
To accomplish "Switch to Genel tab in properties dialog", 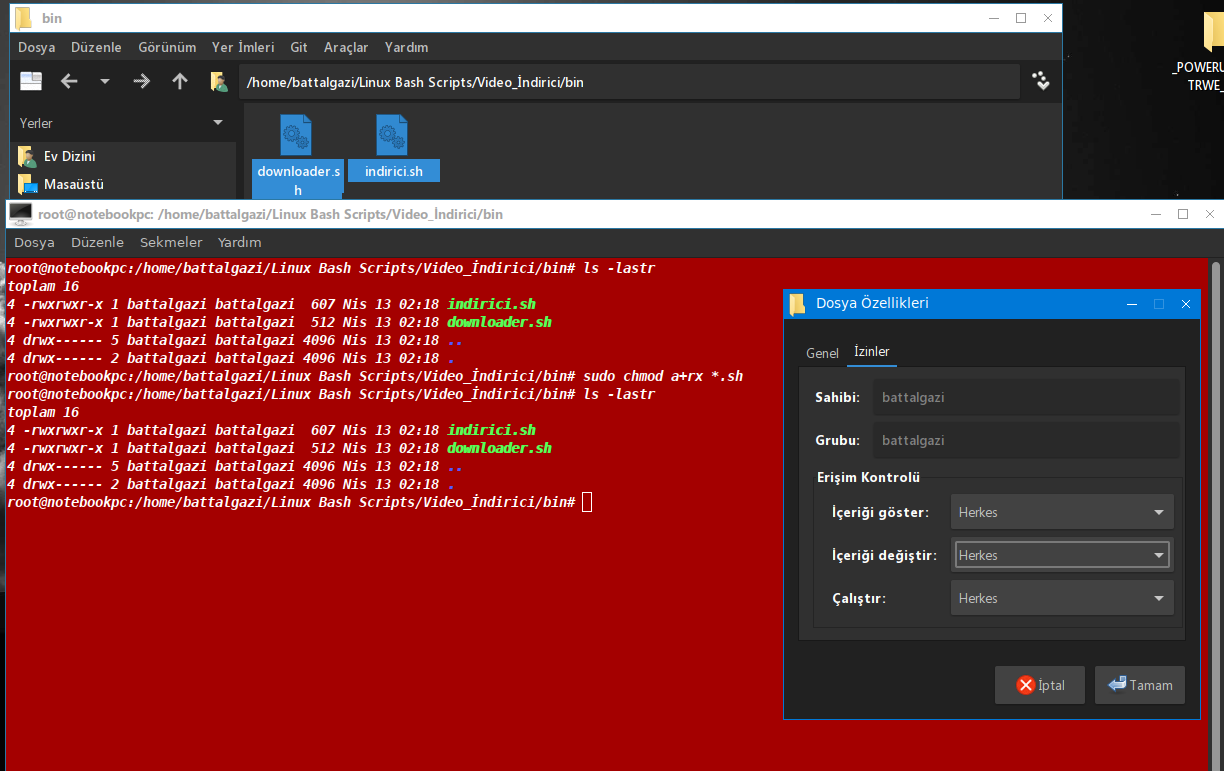I will point(822,353).
